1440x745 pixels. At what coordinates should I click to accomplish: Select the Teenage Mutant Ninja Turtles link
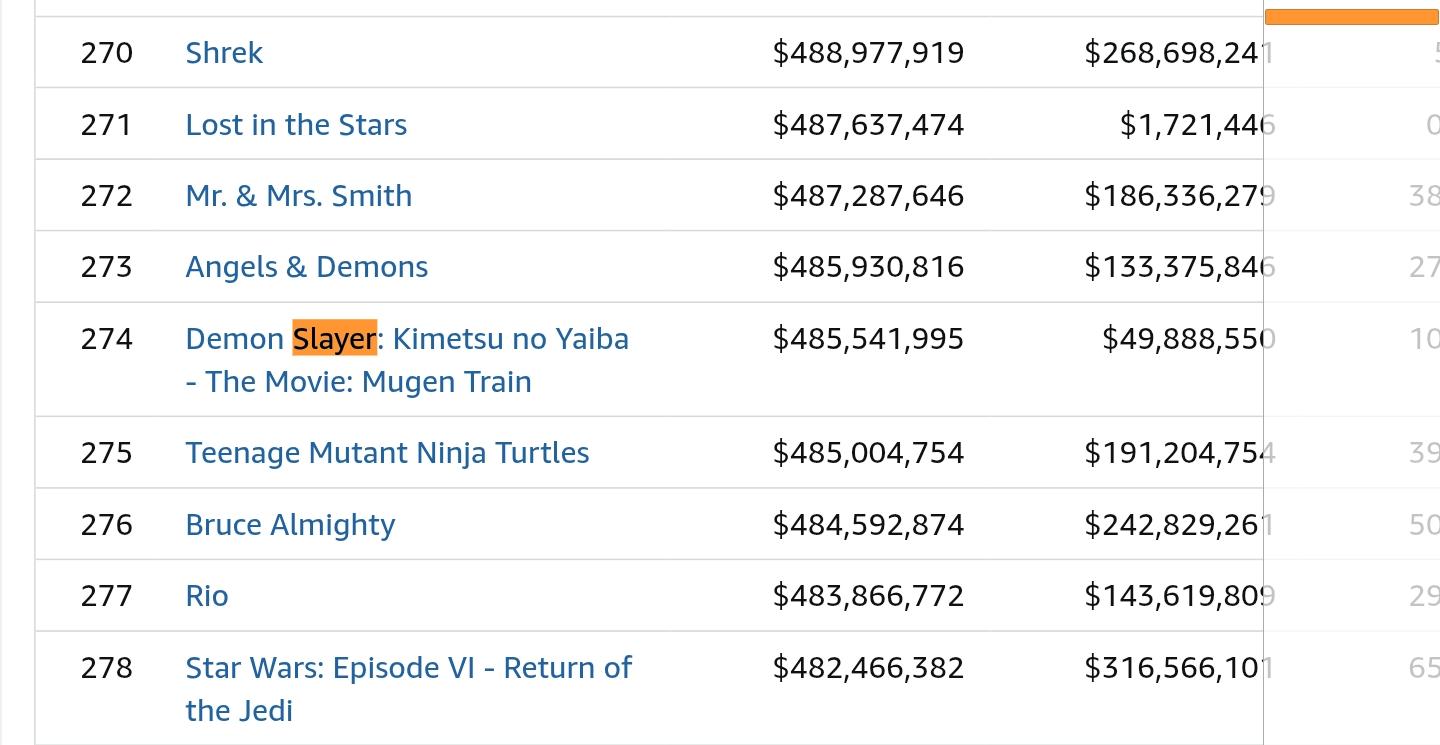coord(387,453)
